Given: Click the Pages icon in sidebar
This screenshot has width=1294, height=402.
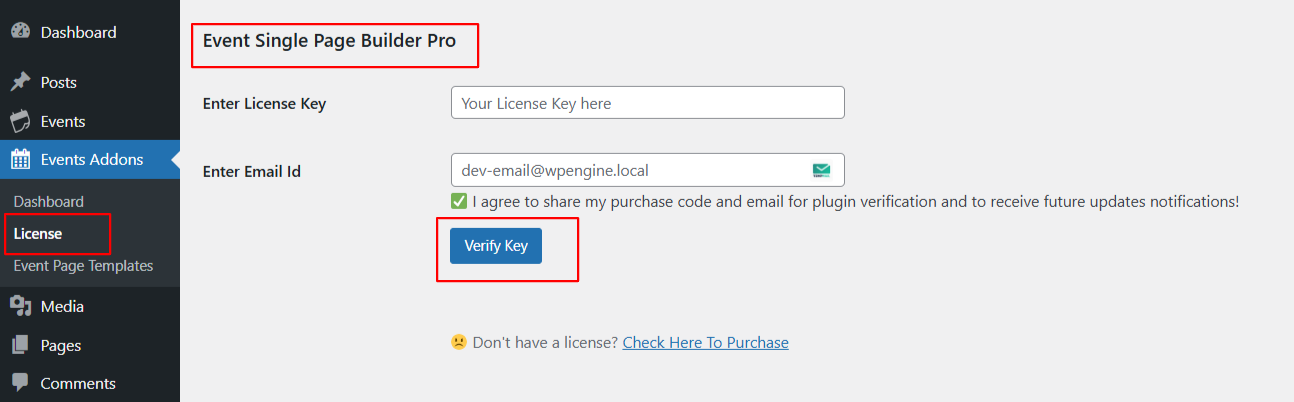Looking at the screenshot, I should point(20,345).
